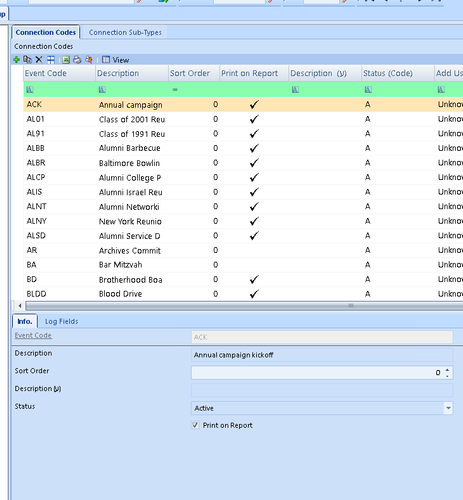
Task: Toggle Print on Report for BD row
Action: point(254,280)
